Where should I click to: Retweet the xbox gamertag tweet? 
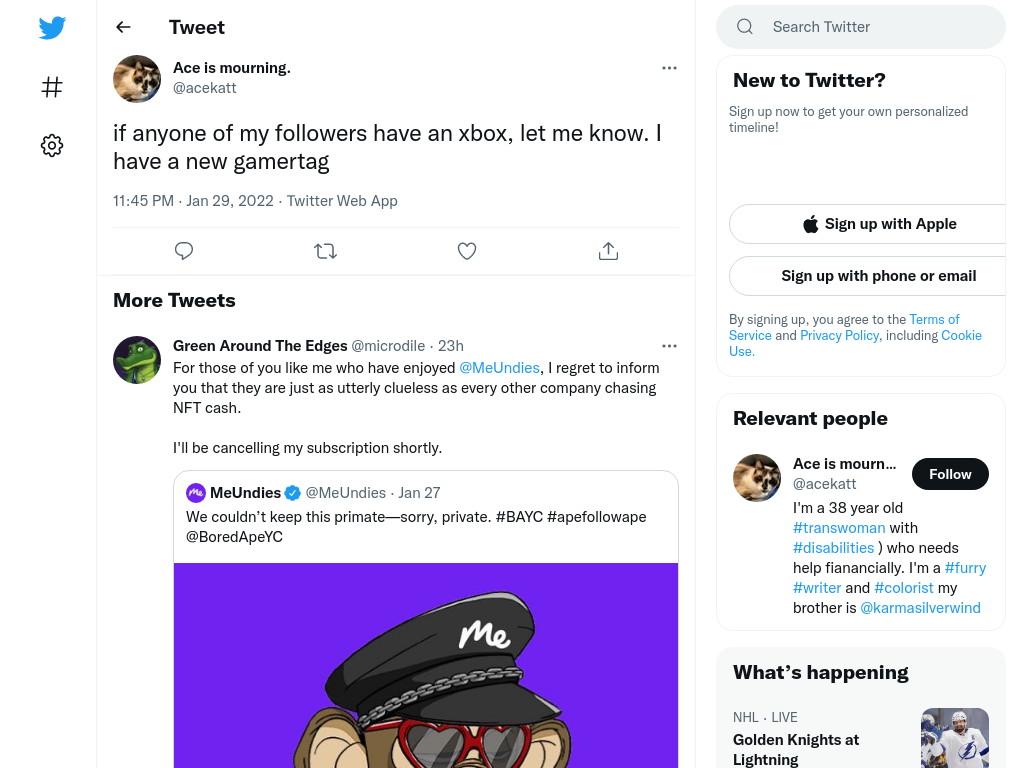(x=325, y=251)
